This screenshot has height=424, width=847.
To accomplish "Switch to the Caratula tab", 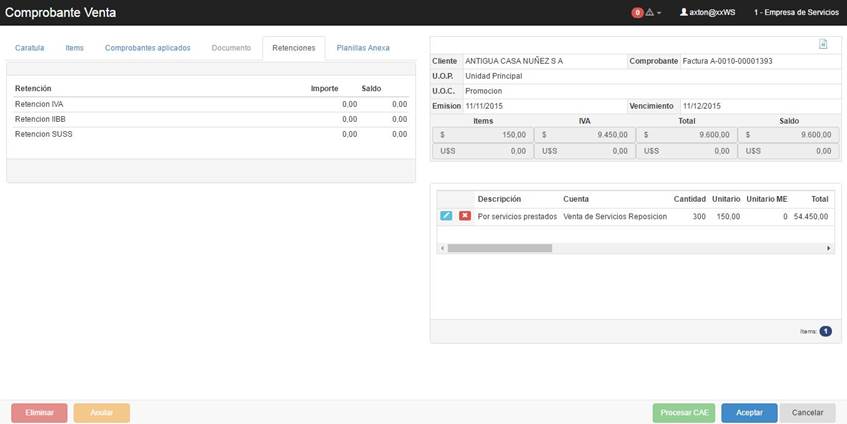I will [x=29, y=48].
